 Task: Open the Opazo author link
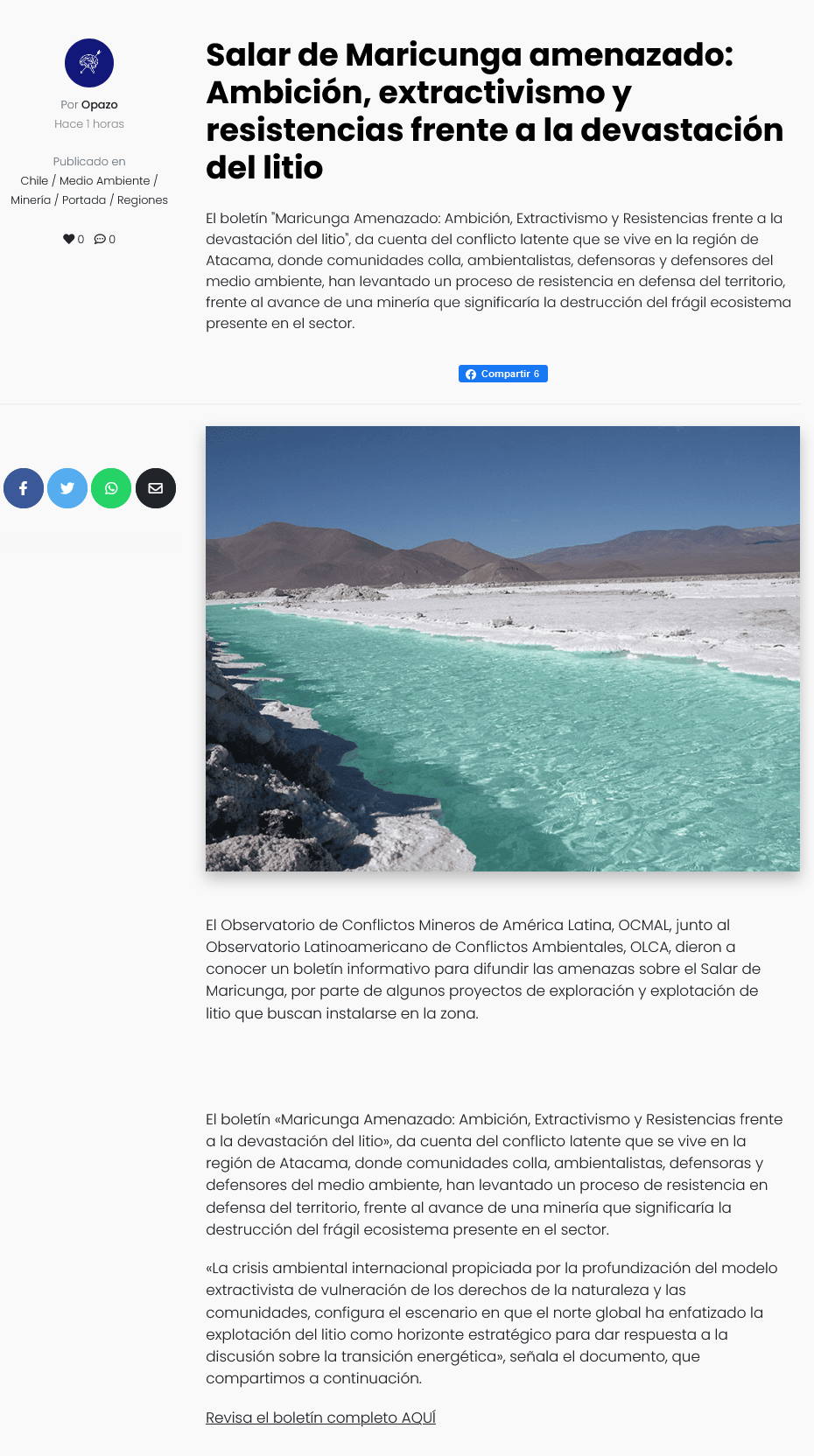coord(100,104)
